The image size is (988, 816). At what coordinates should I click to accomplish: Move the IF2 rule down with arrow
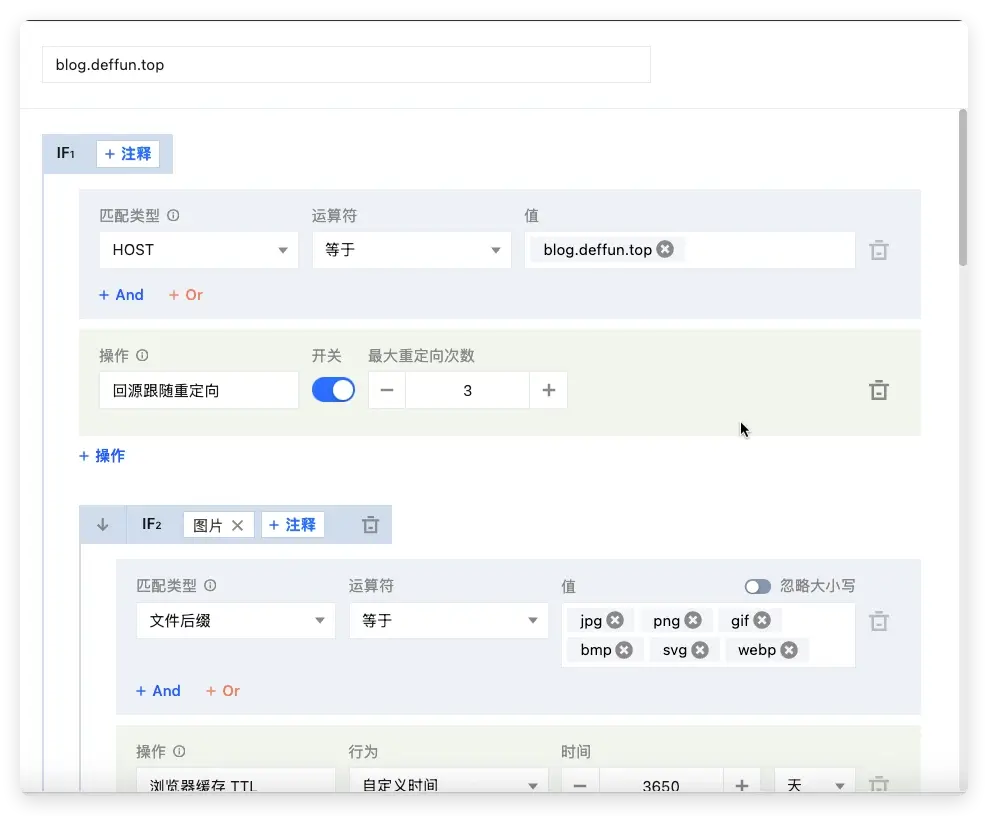102,525
